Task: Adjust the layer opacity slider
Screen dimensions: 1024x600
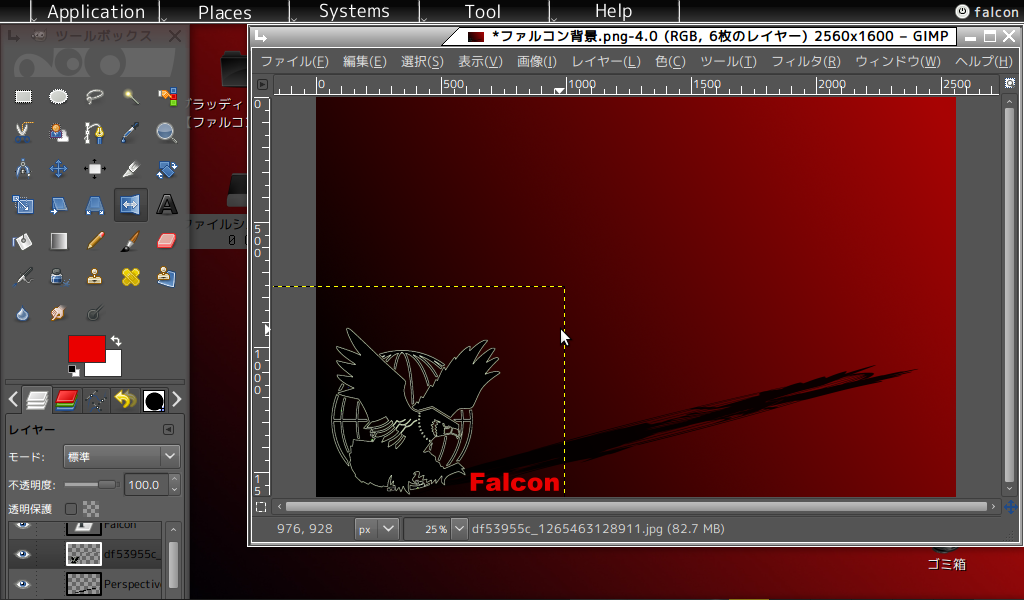Action: point(91,484)
